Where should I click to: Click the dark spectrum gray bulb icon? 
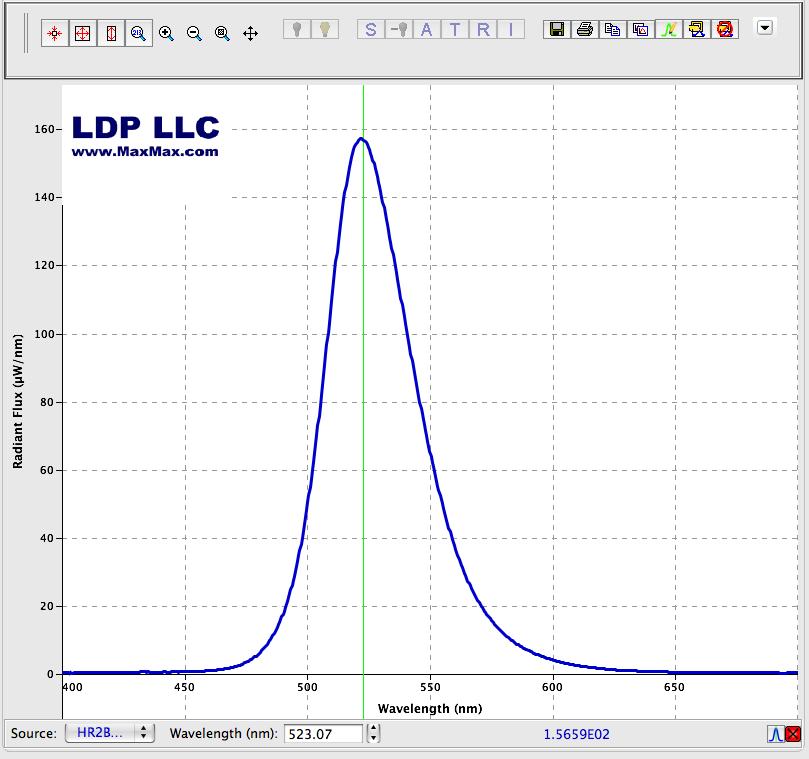[297, 29]
